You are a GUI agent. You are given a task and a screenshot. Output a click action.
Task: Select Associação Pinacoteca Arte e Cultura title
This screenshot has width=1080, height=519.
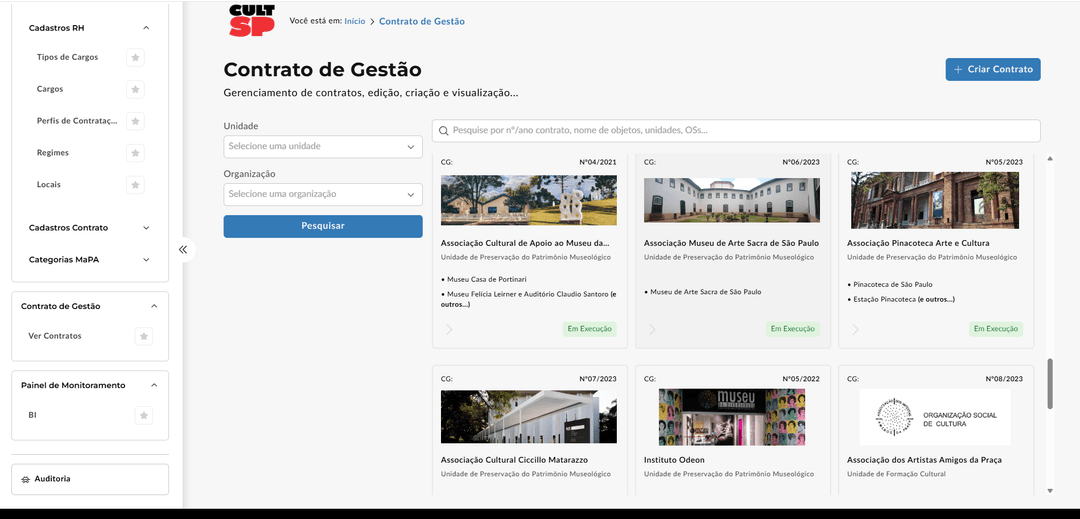pyautogui.click(x=918, y=243)
